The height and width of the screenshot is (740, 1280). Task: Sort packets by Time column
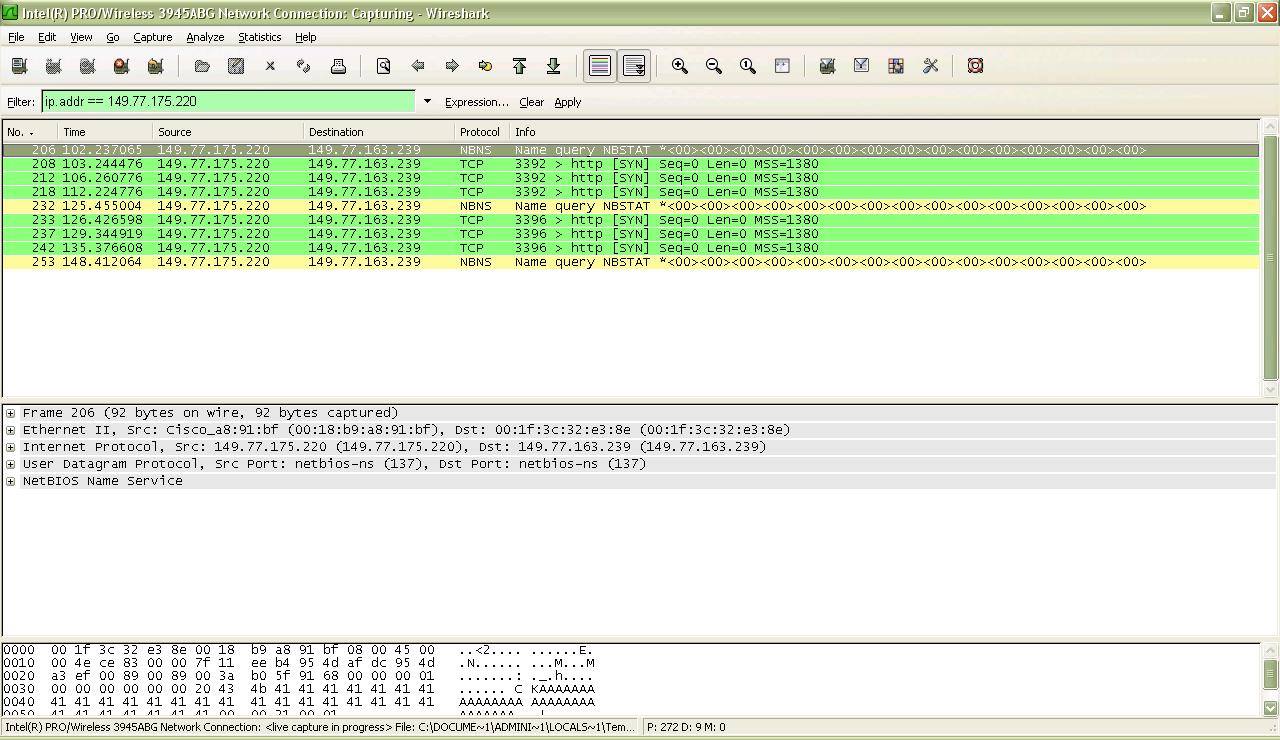pyautogui.click(x=105, y=132)
